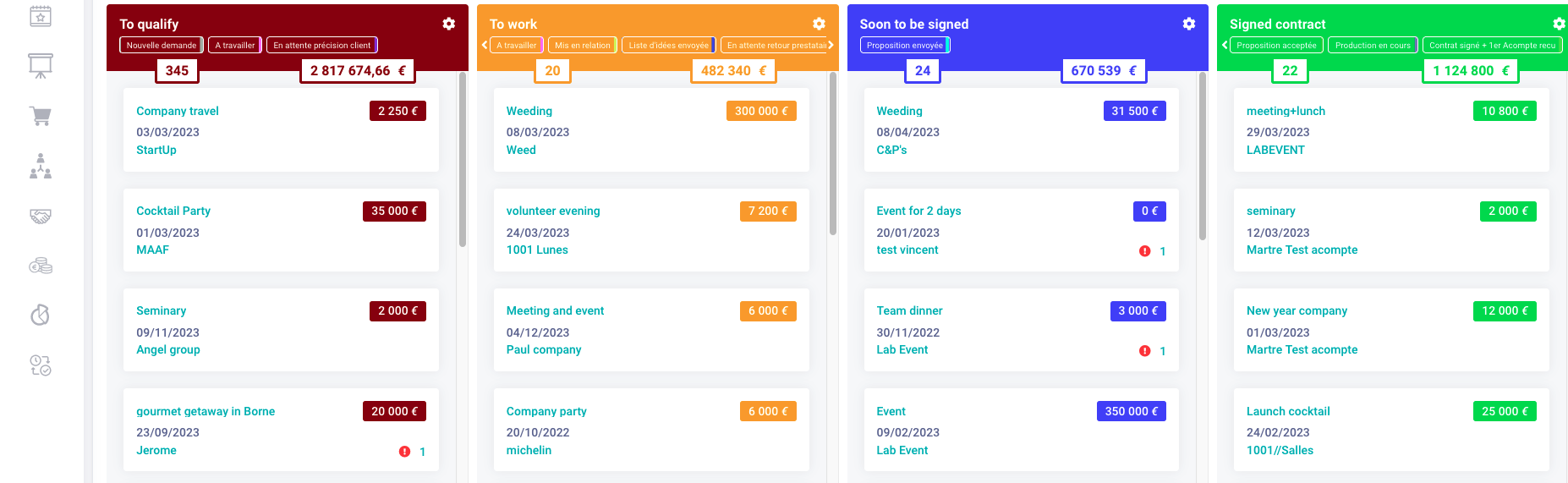Open the calendar icon in the sidebar
The image size is (1568, 483).
point(41,15)
